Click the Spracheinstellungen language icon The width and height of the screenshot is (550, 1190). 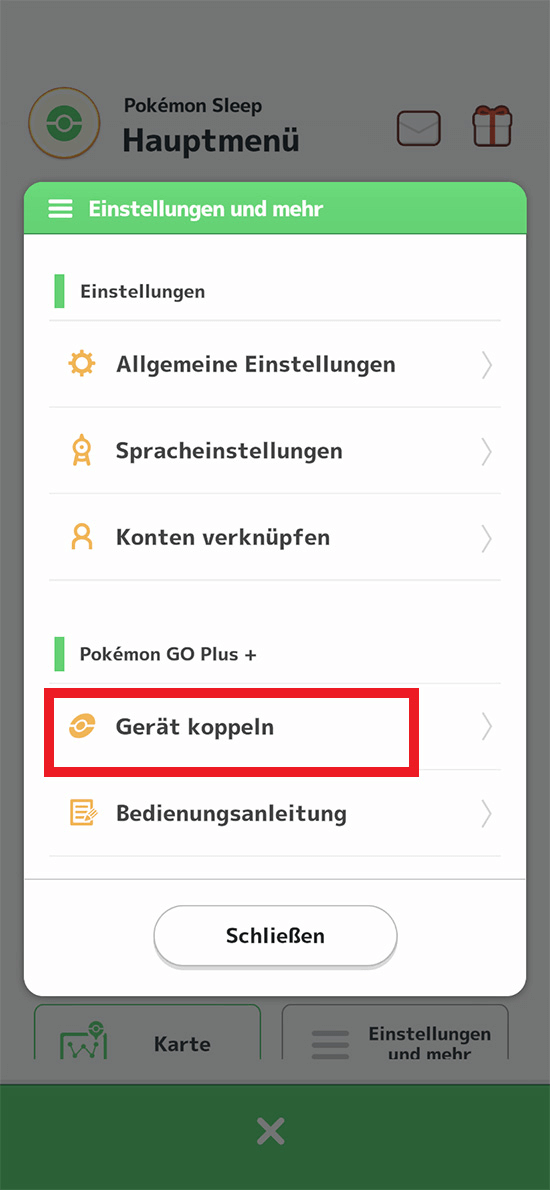coord(81,451)
